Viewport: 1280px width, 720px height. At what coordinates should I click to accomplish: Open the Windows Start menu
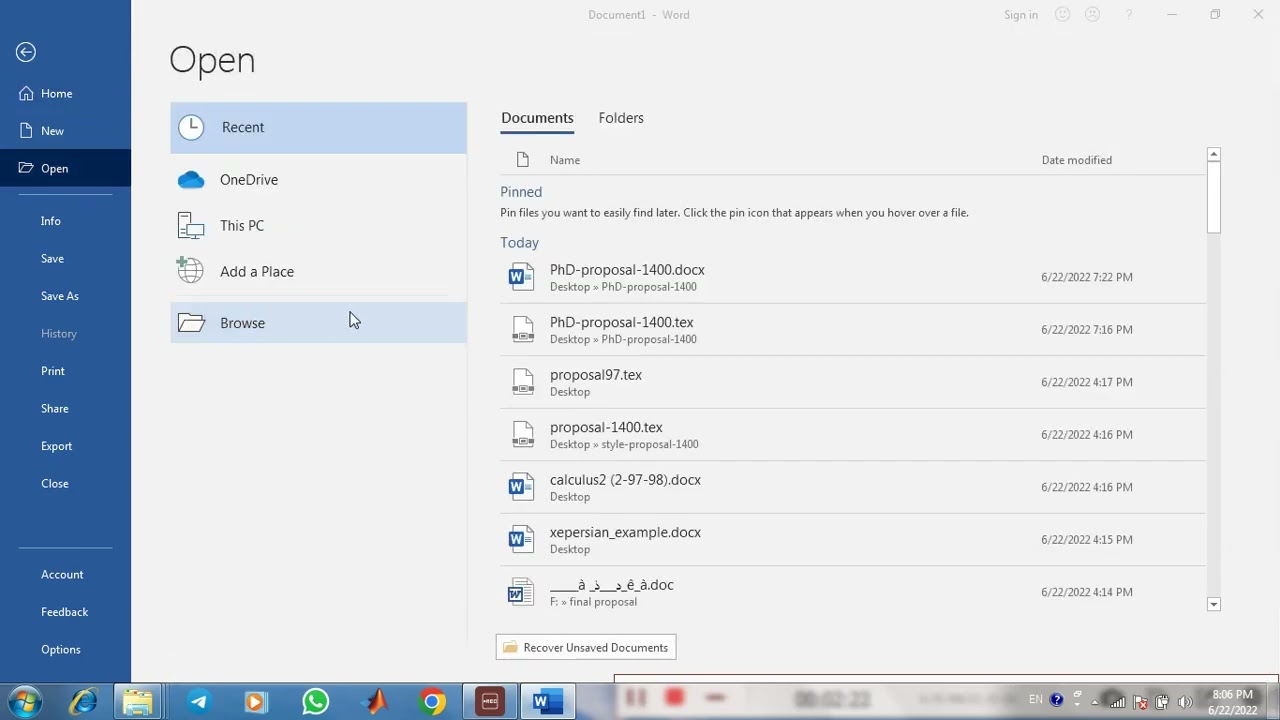coord(24,702)
